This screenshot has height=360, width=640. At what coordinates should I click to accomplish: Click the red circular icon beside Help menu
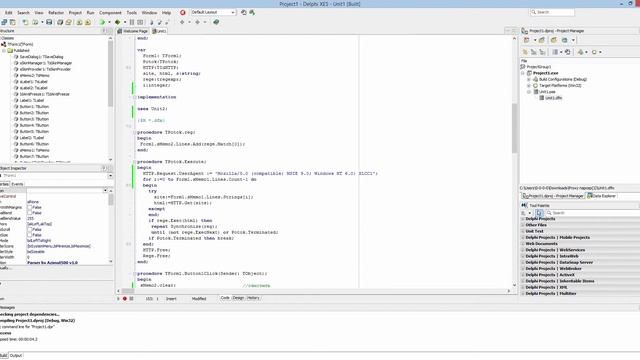tap(182, 13)
